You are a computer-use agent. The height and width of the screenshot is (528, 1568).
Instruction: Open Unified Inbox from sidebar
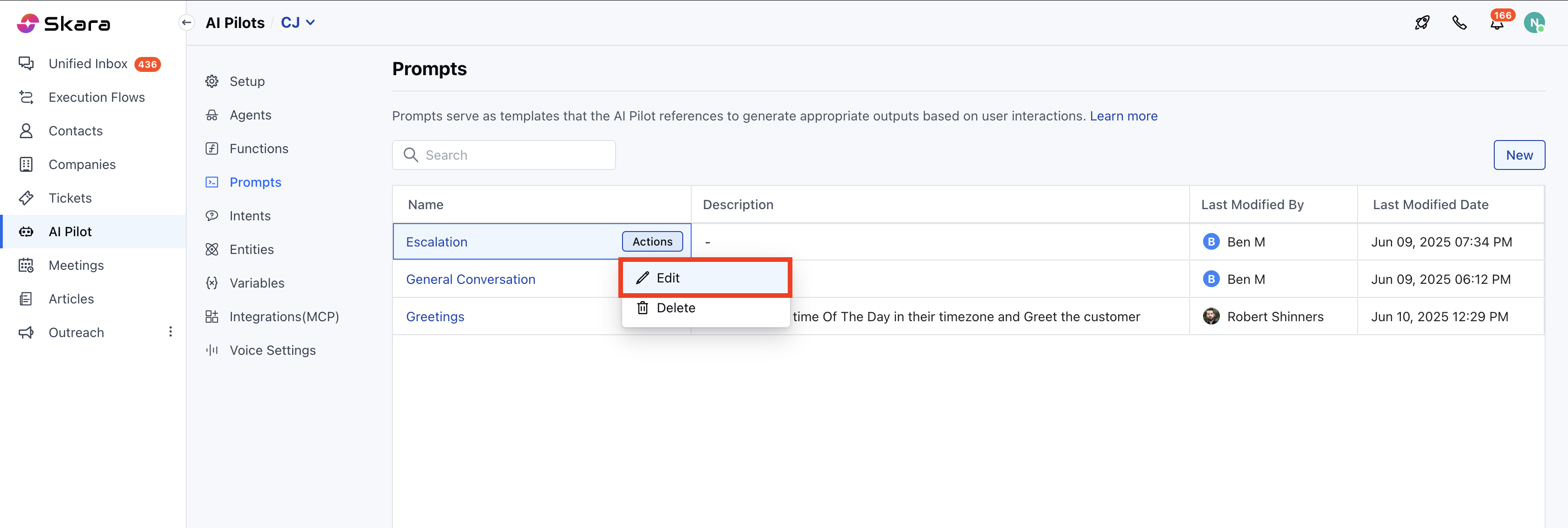pyautogui.click(x=88, y=64)
